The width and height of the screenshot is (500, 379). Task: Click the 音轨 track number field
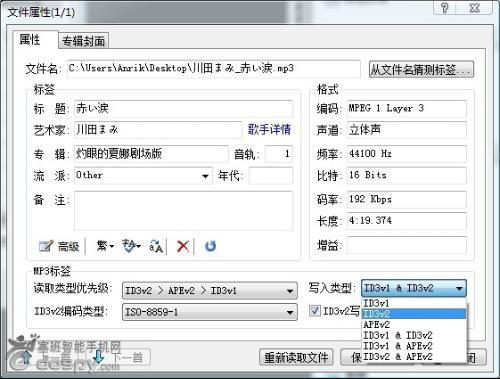tap(279, 154)
